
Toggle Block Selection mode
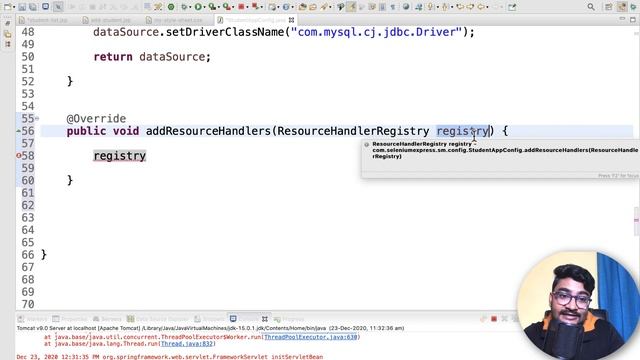click(x=382, y=7)
